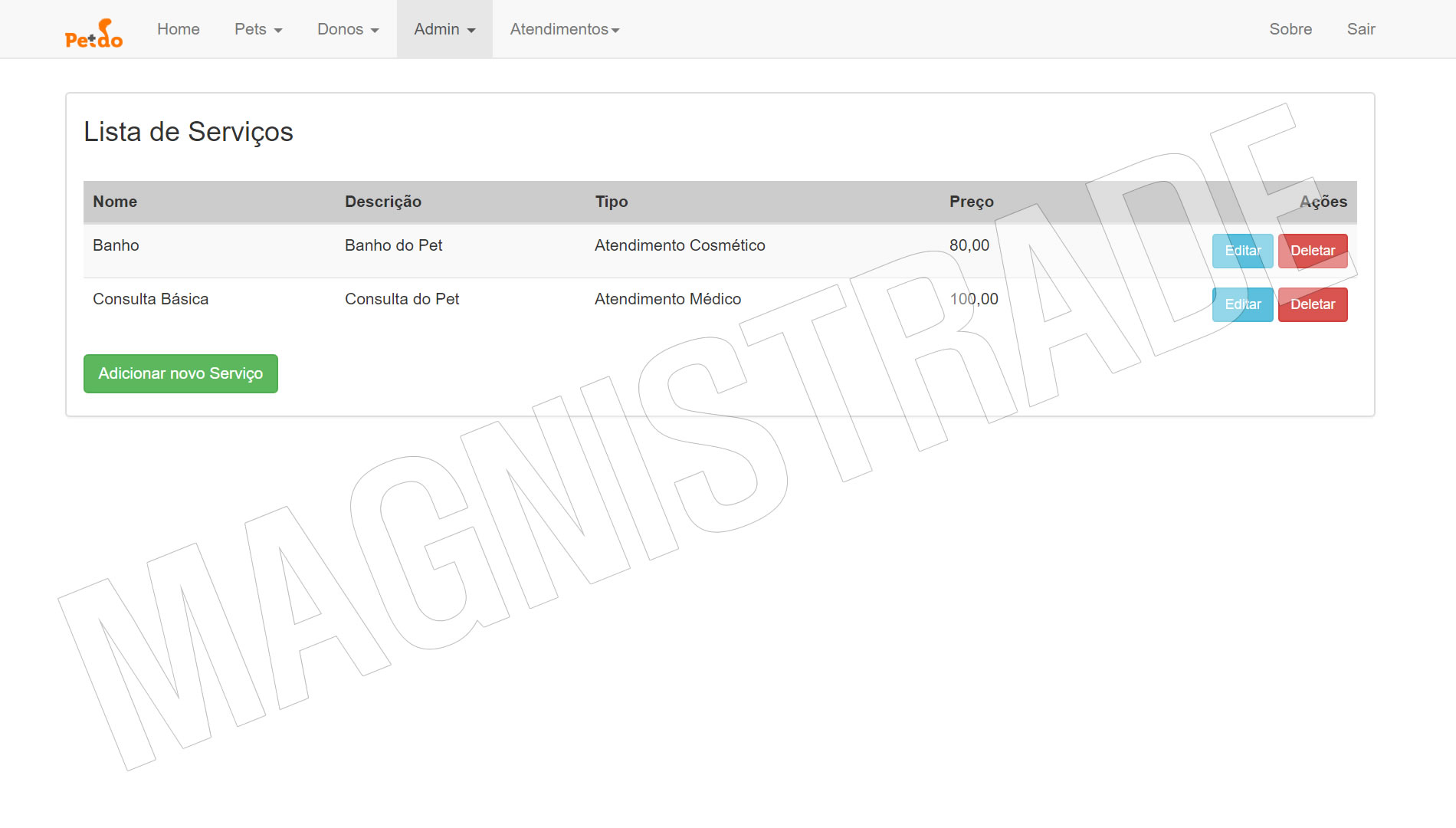Screen dimensions: 1456x828
Task: Open the Sobre page link
Action: click(1290, 29)
